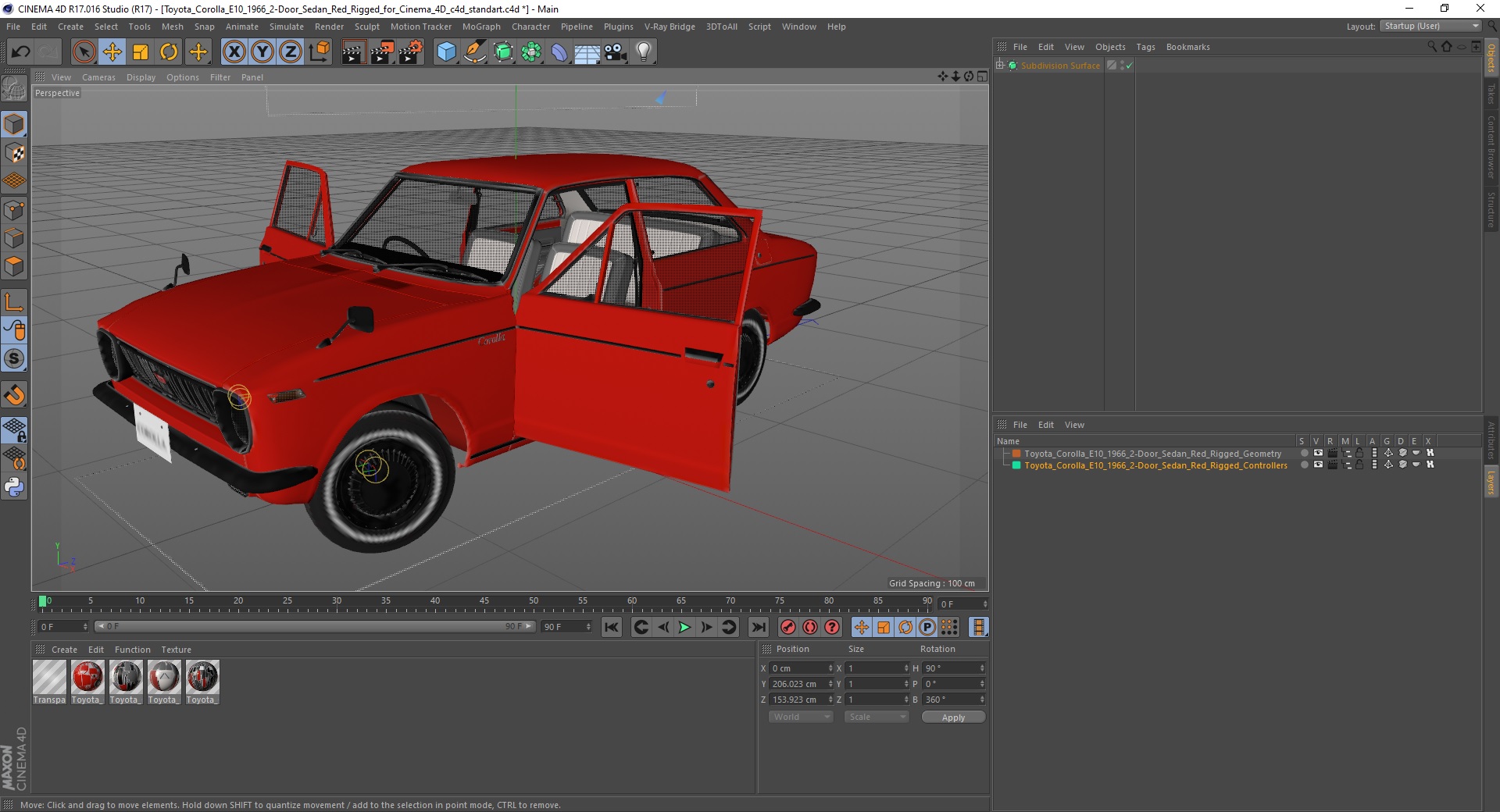Add a Cube primitive object
Viewport: 1500px width, 812px height.
[446, 52]
